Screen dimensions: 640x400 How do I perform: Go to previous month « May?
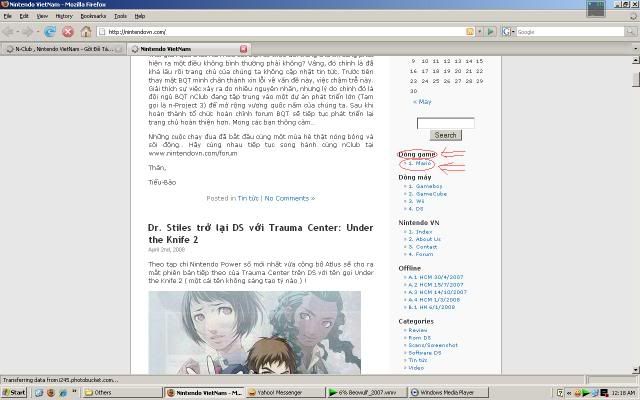[x=422, y=102]
